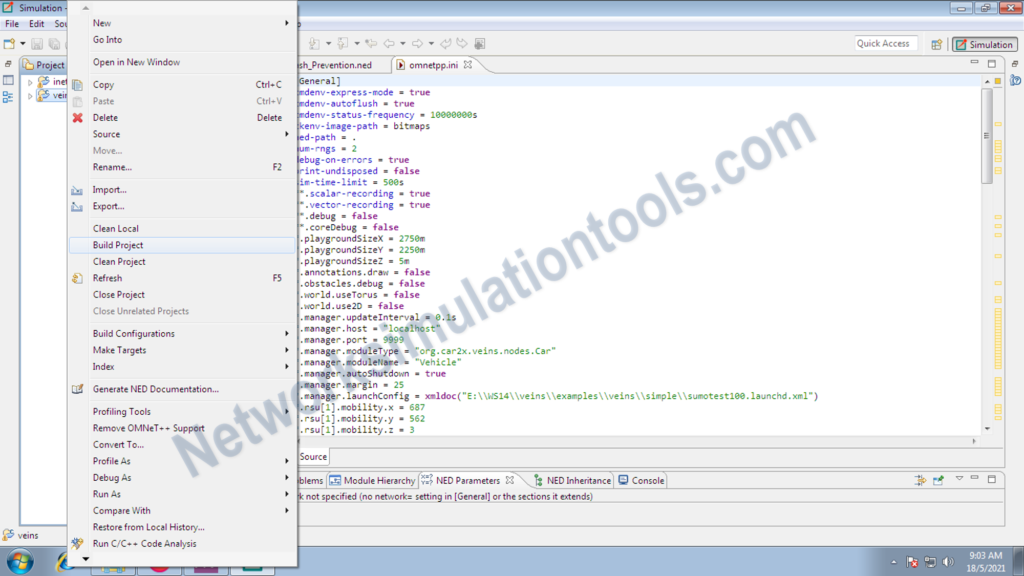Pin the NED Parameters view open

pyautogui.click(x=938, y=480)
